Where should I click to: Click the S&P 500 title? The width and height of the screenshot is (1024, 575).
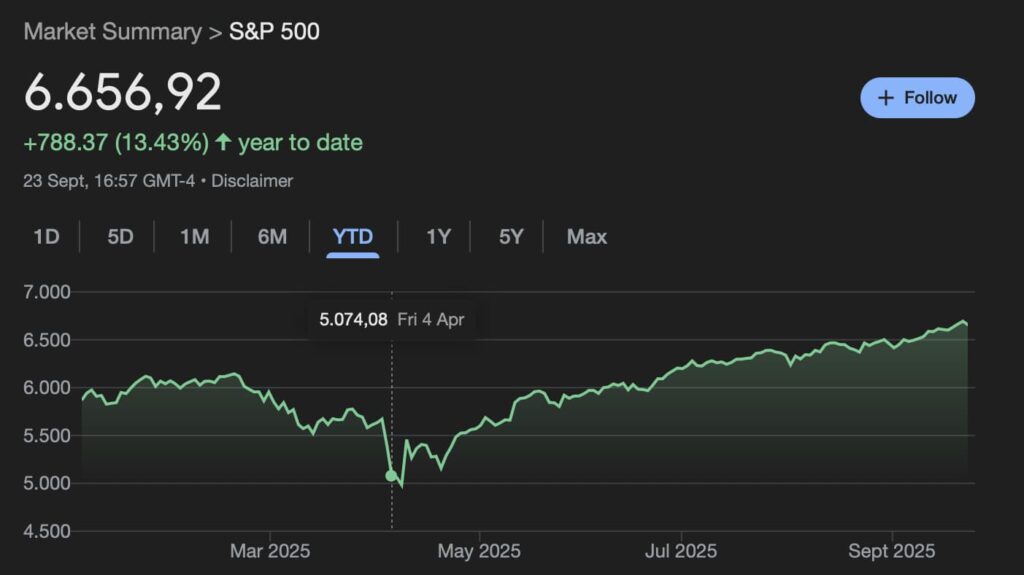[274, 31]
